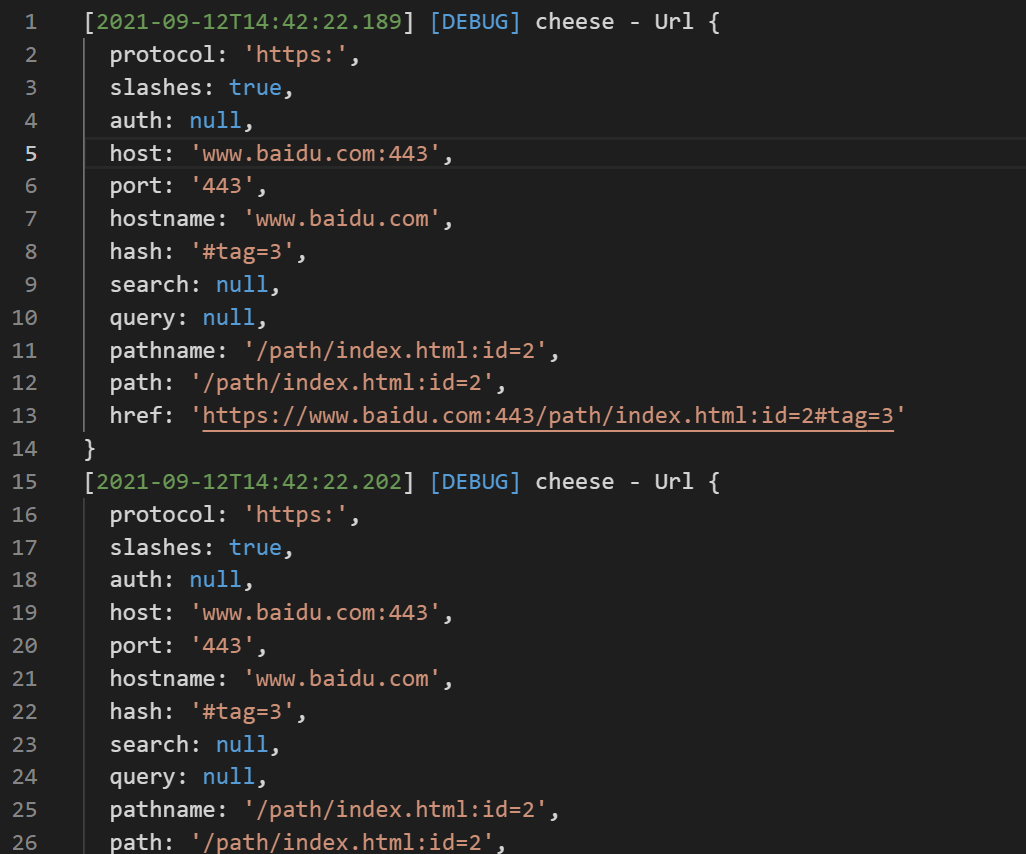
Task: Click line number 5 in the gutter
Action: [31, 154]
